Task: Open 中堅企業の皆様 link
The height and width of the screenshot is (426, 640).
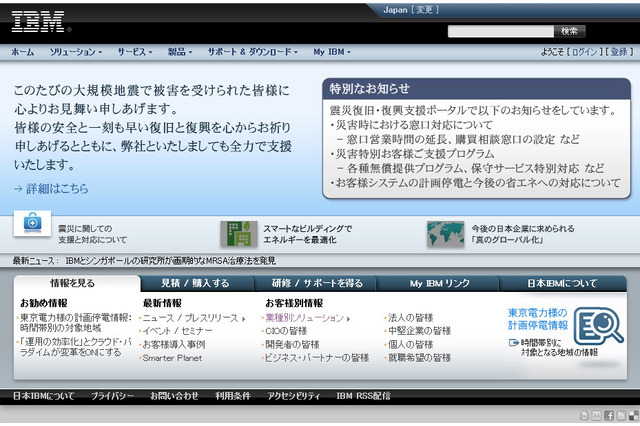Action: pyautogui.click(x=420, y=331)
